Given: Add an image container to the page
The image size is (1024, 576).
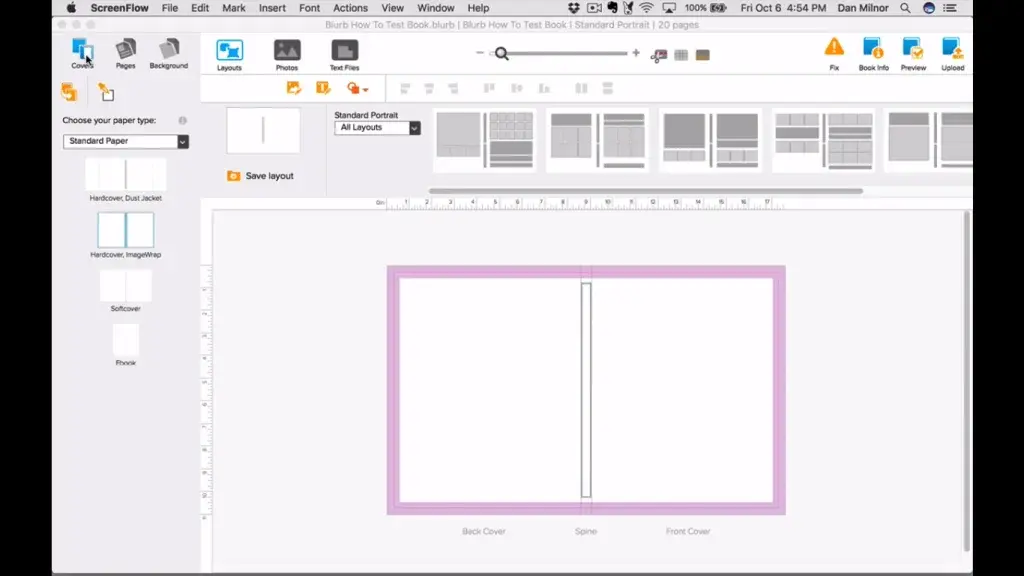Looking at the screenshot, I should coord(294,87).
